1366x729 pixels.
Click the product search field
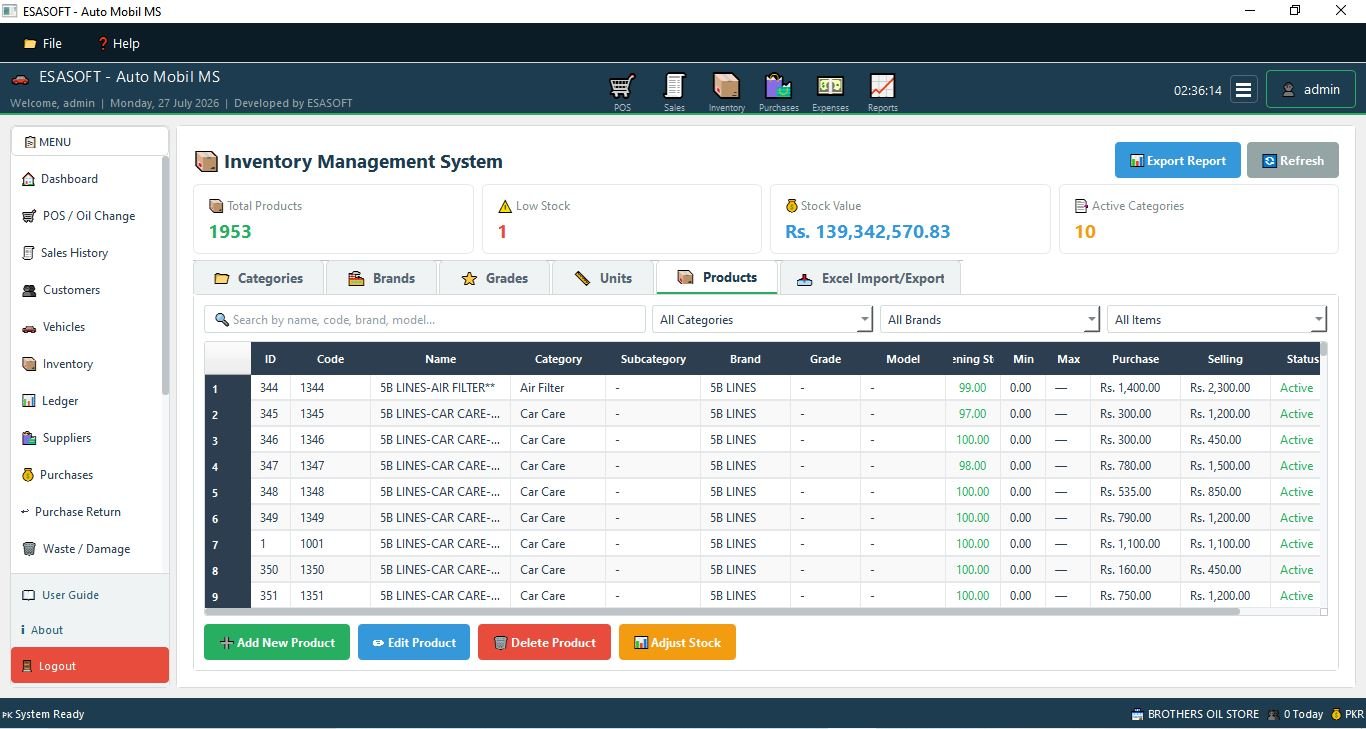click(x=425, y=320)
